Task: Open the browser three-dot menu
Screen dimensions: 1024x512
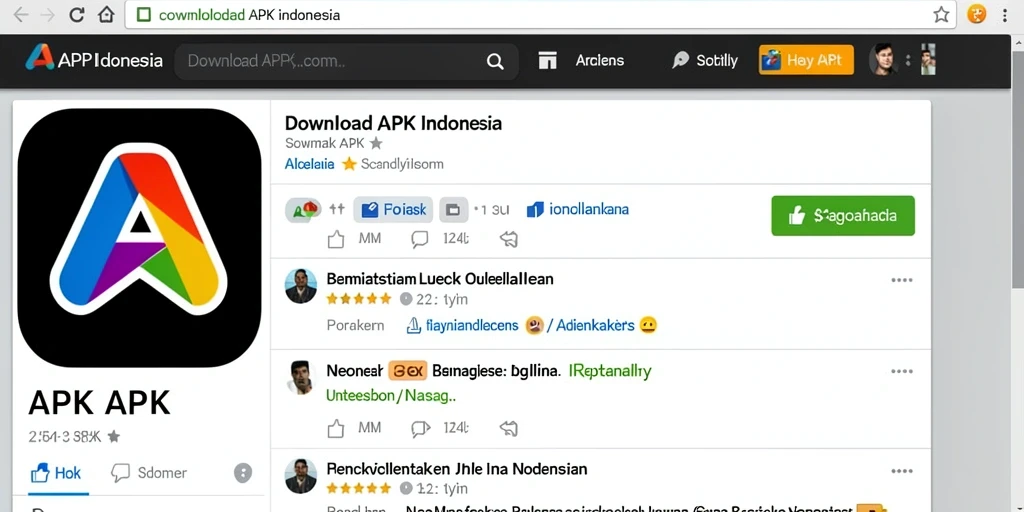Action: point(1007,14)
